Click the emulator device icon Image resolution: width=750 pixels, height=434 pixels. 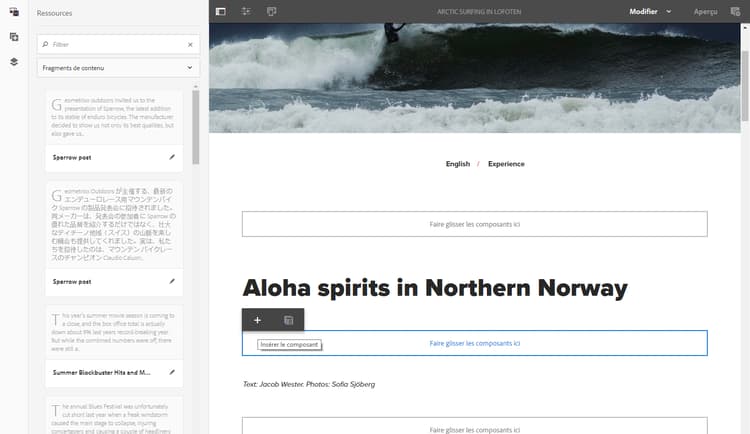click(271, 11)
